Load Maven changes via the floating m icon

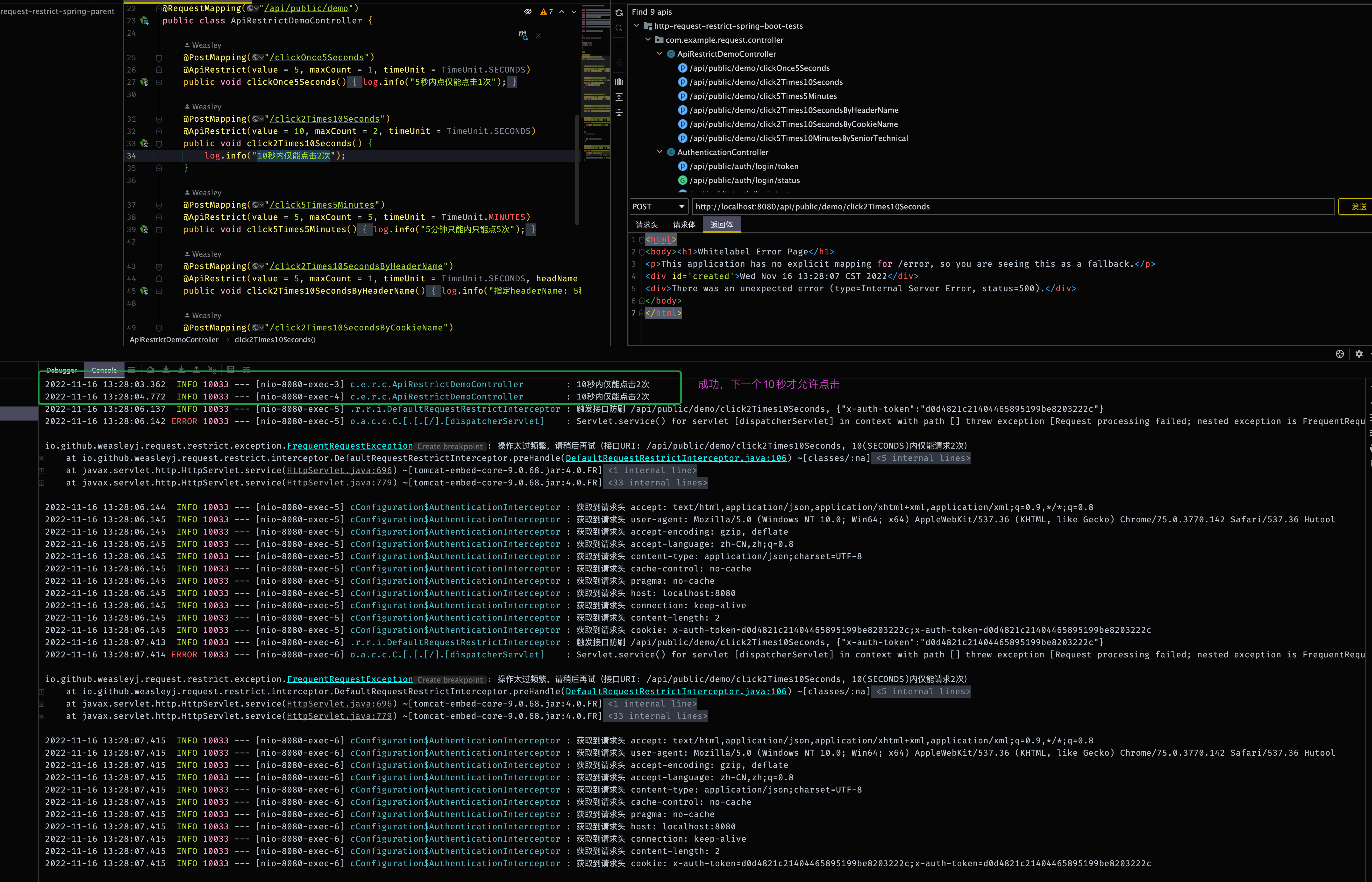pyautogui.click(x=523, y=35)
